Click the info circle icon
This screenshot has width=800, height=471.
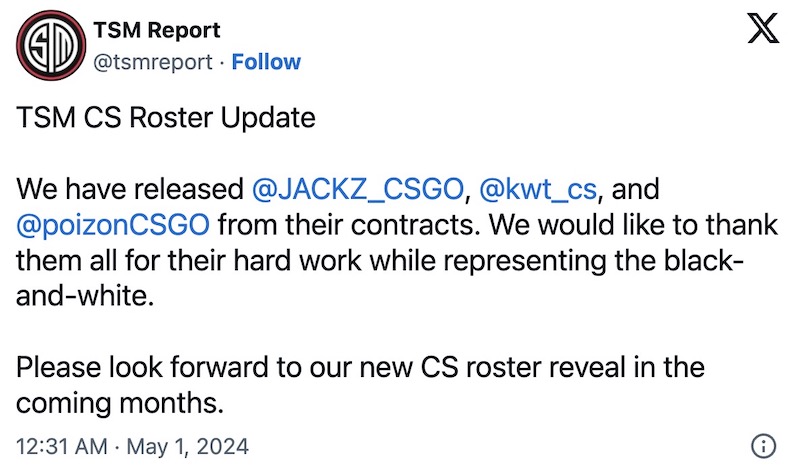click(764, 445)
